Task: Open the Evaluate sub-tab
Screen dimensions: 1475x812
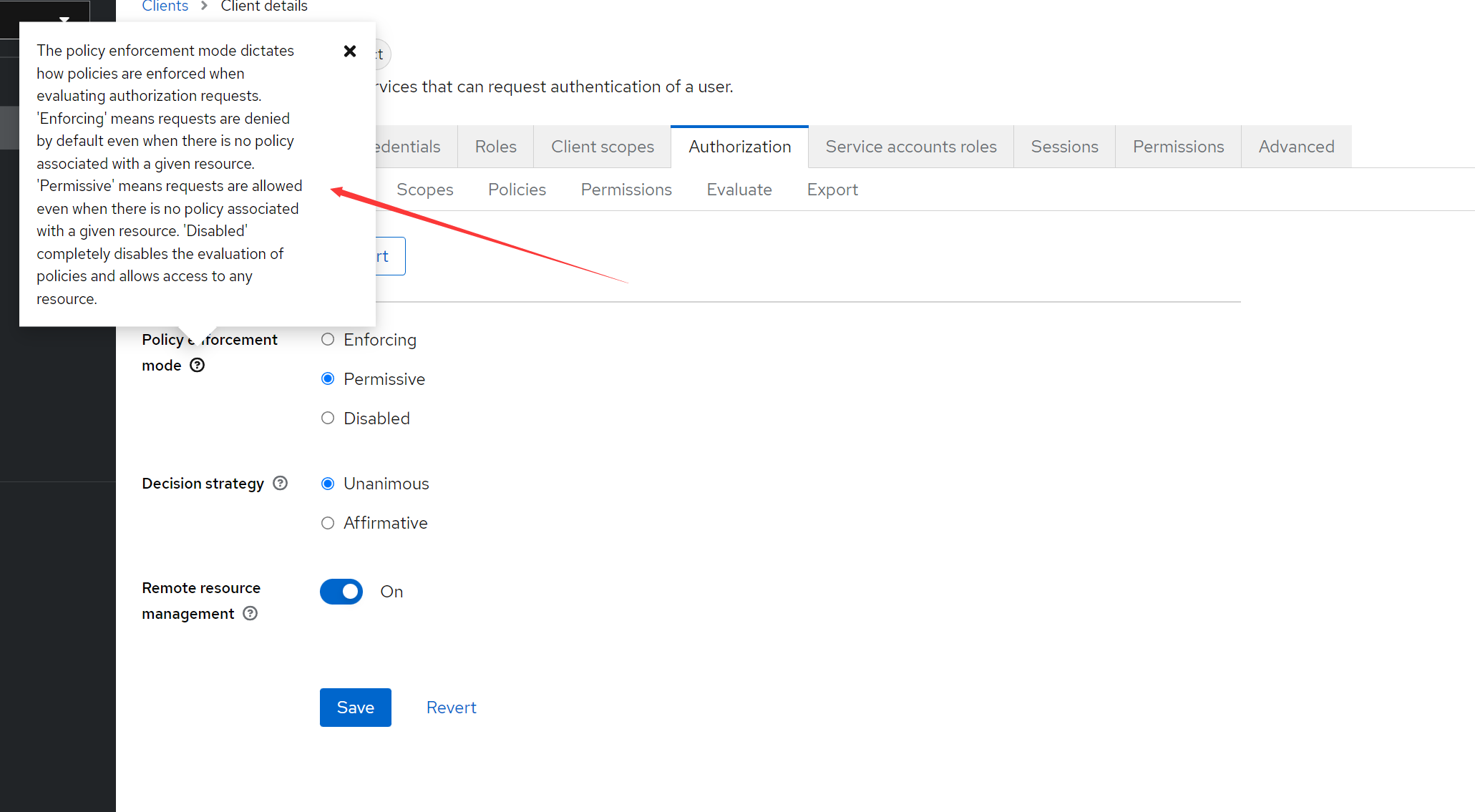Action: click(x=739, y=190)
